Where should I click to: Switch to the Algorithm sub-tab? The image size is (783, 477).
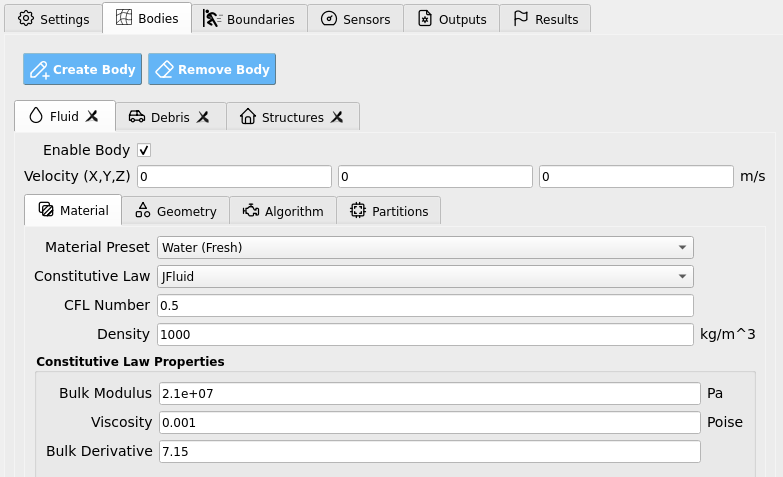coord(283,211)
